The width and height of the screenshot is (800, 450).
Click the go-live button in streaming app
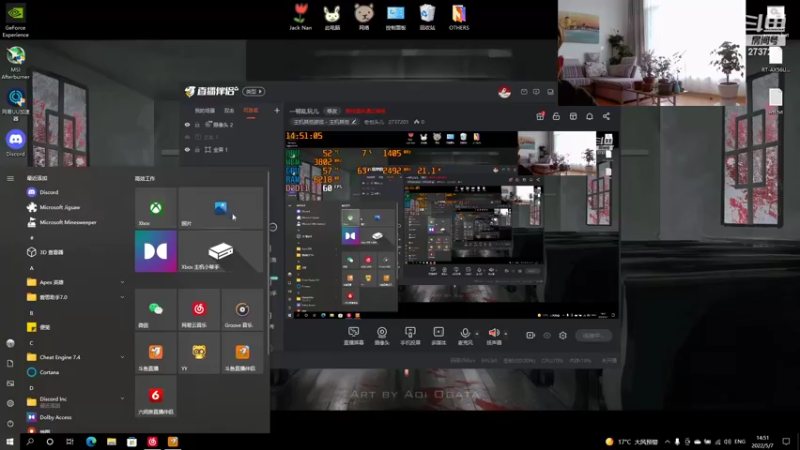click(x=593, y=335)
